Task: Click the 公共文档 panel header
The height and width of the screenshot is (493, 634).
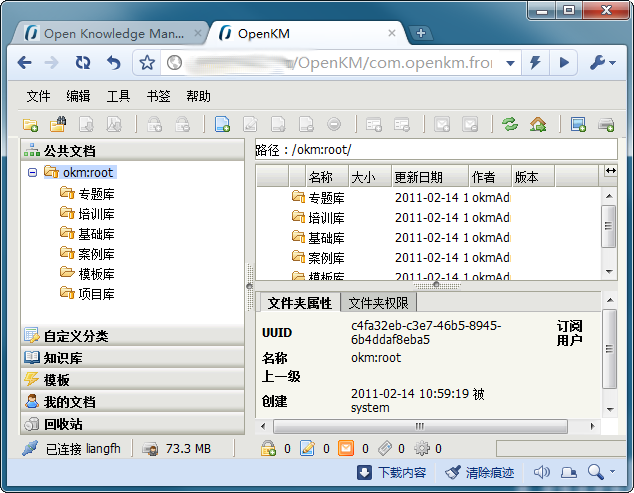Action: [133, 150]
